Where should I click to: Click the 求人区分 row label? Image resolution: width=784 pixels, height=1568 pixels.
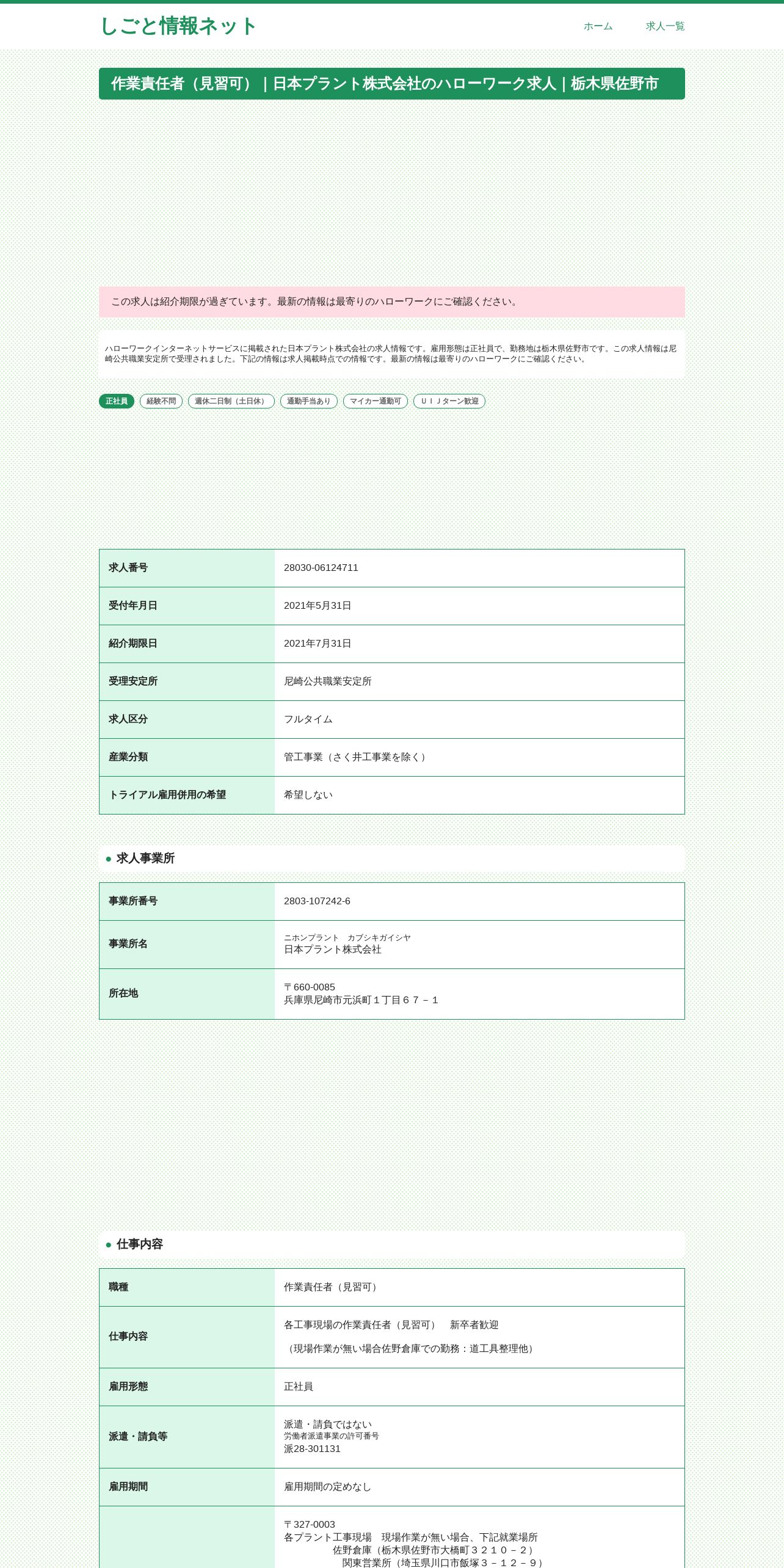click(x=128, y=719)
